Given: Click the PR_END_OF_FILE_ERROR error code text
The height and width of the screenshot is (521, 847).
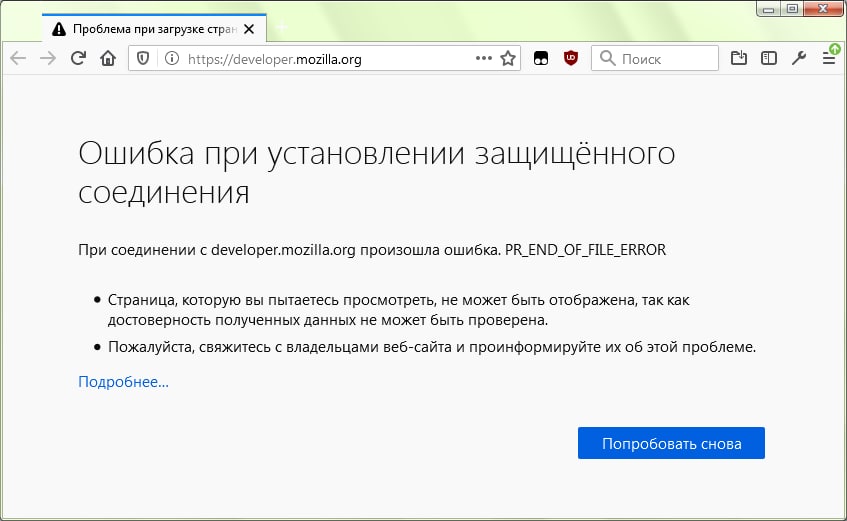Looking at the screenshot, I should pyautogui.click(x=586, y=250).
